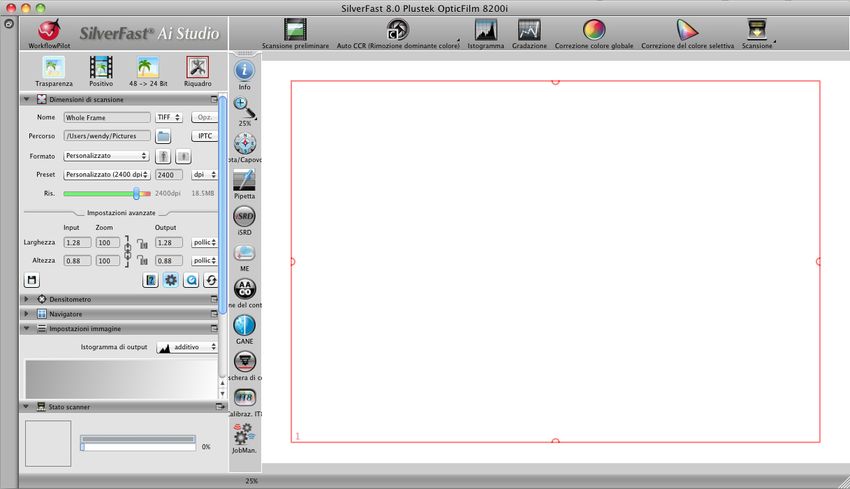This screenshot has height=489, width=850.
Task: Click the Ris. resolution slider handle
Action: (x=136, y=193)
